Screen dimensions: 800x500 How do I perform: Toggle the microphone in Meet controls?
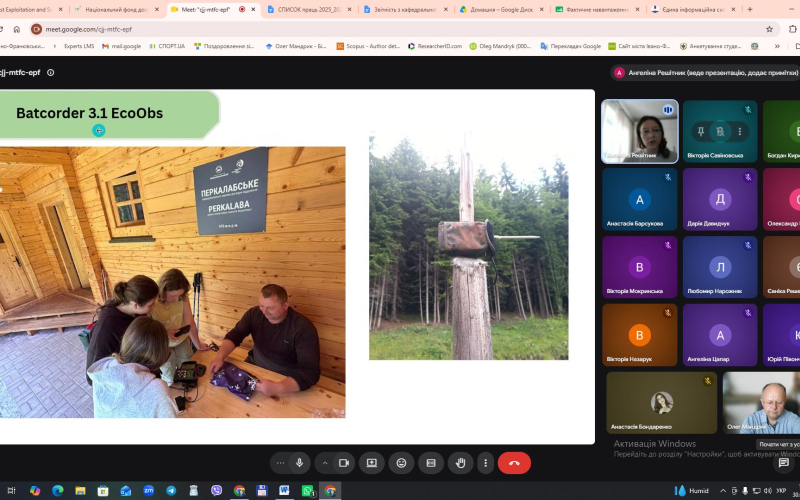pyautogui.click(x=299, y=463)
